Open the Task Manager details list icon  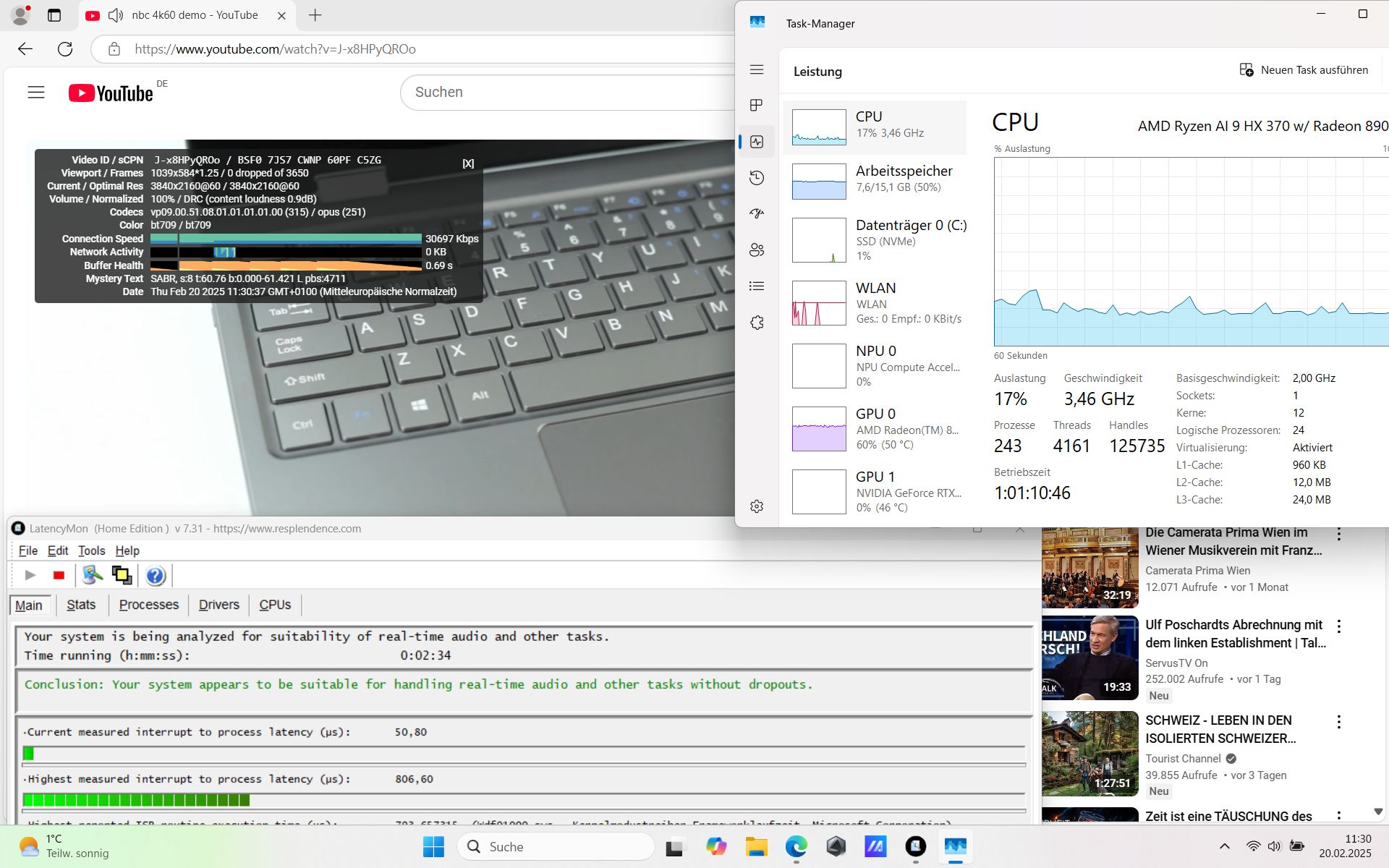757,286
